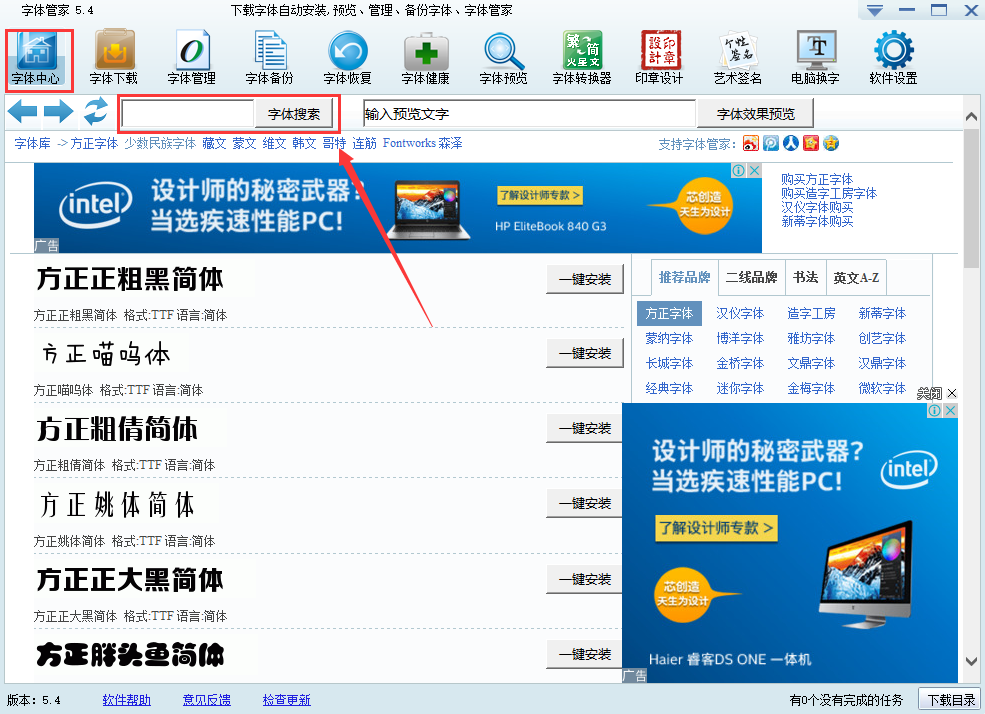Viewport: 985px width, 714px height.
Task: Install 方正喵呜体 via 一键安装 button
Action: coord(584,354)
